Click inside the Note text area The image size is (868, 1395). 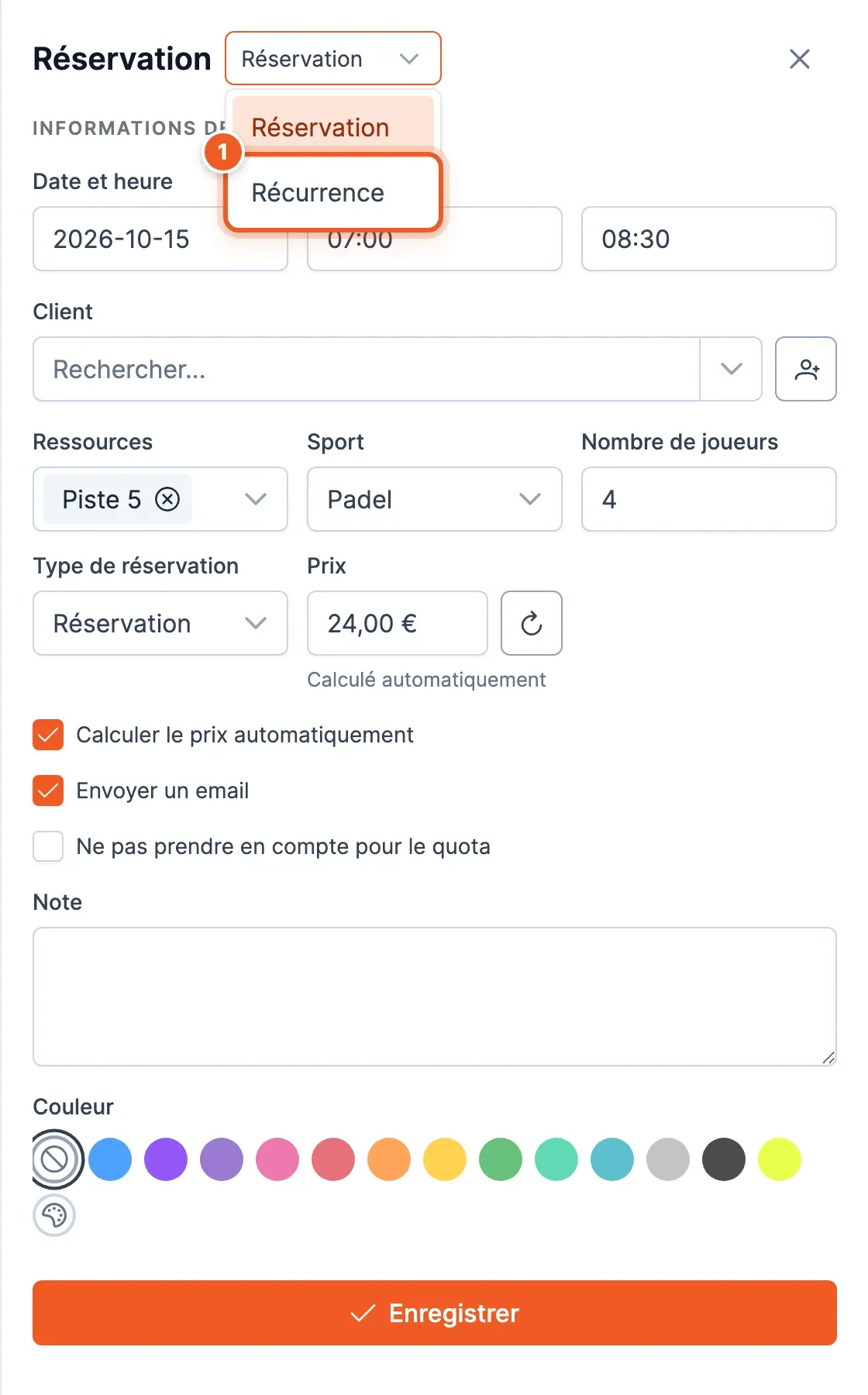(x=435, y=997)
